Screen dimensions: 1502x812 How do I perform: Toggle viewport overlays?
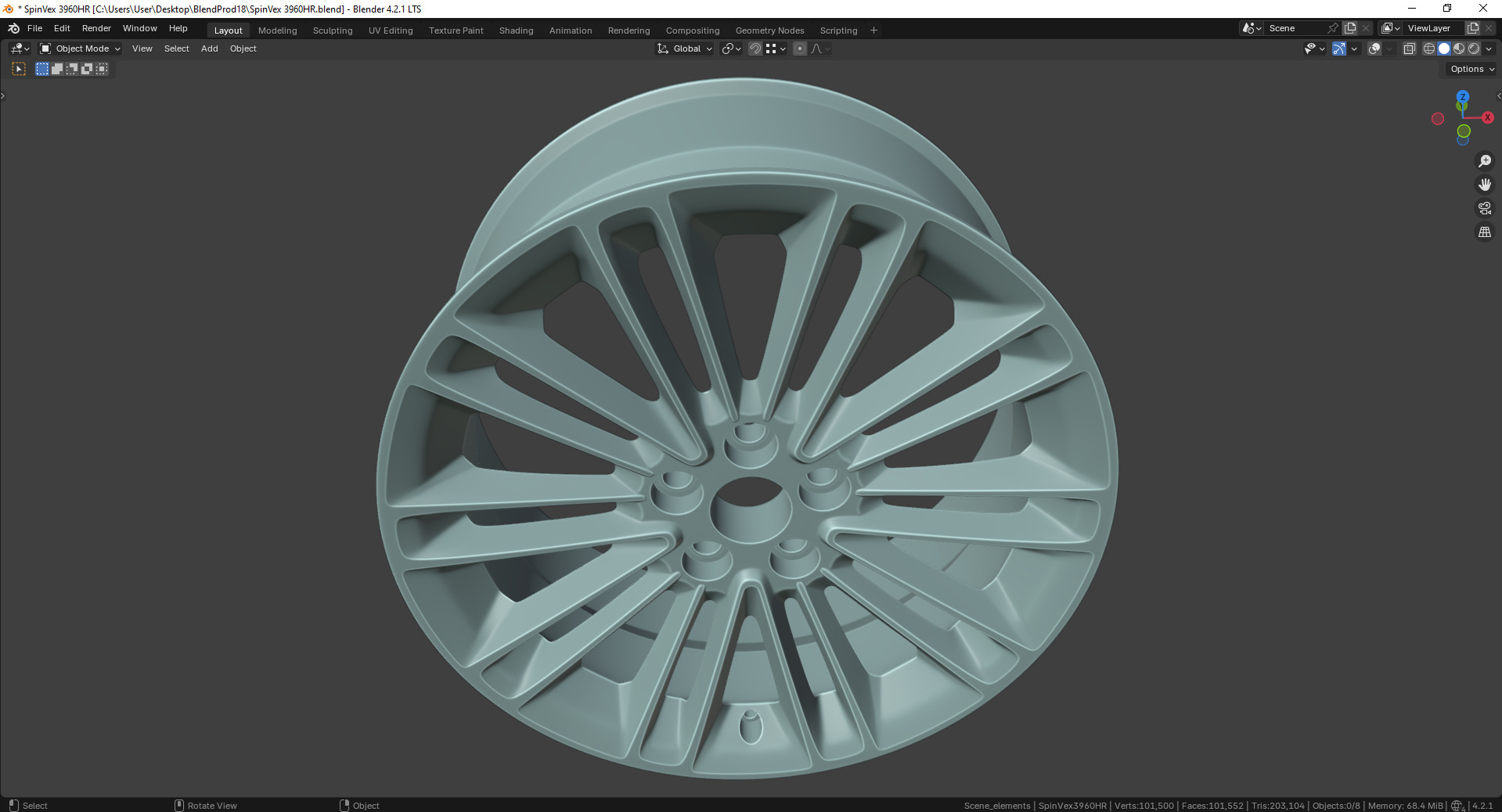pos(1374,49)
